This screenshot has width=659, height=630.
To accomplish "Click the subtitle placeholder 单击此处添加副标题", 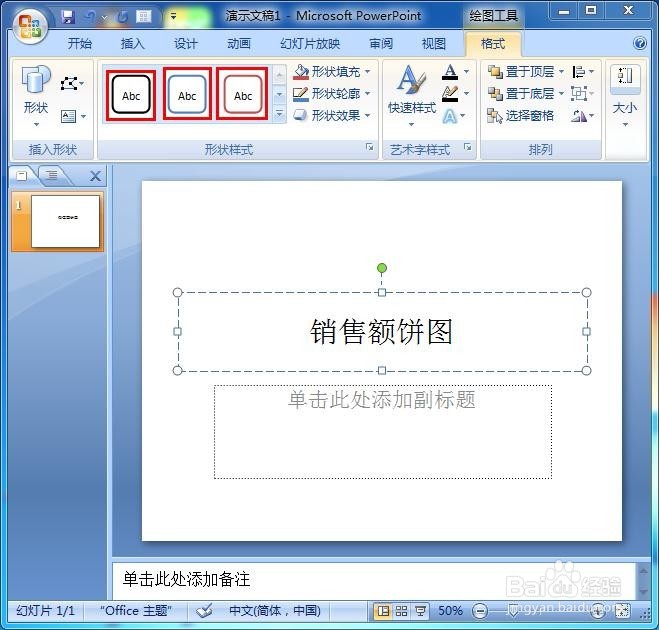I will click(x=382, y=400).
